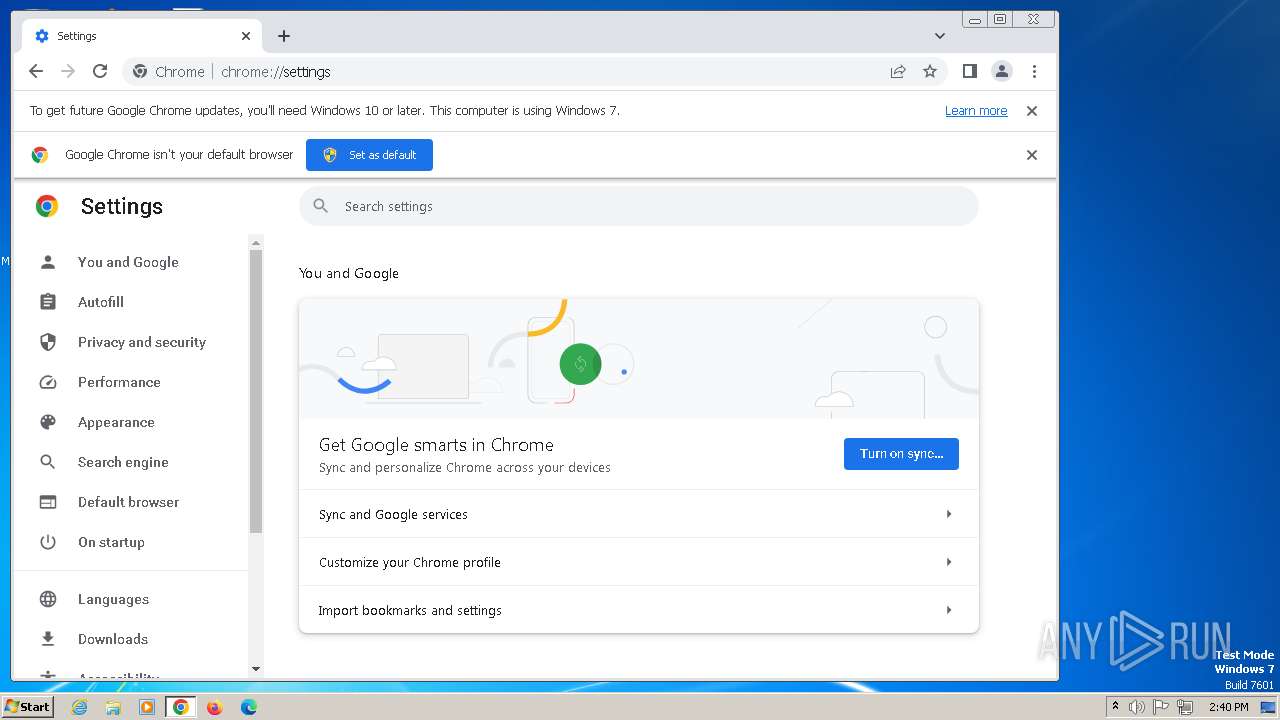Viewport: 1280px width, 720px height.
Task: Click the Learn more link
Action: 976,111
